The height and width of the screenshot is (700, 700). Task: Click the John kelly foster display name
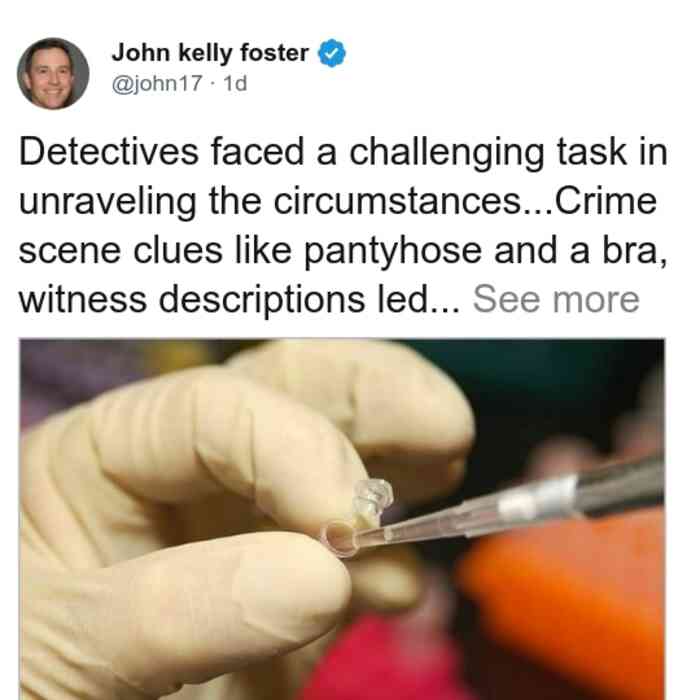click(x=210, y=53)
